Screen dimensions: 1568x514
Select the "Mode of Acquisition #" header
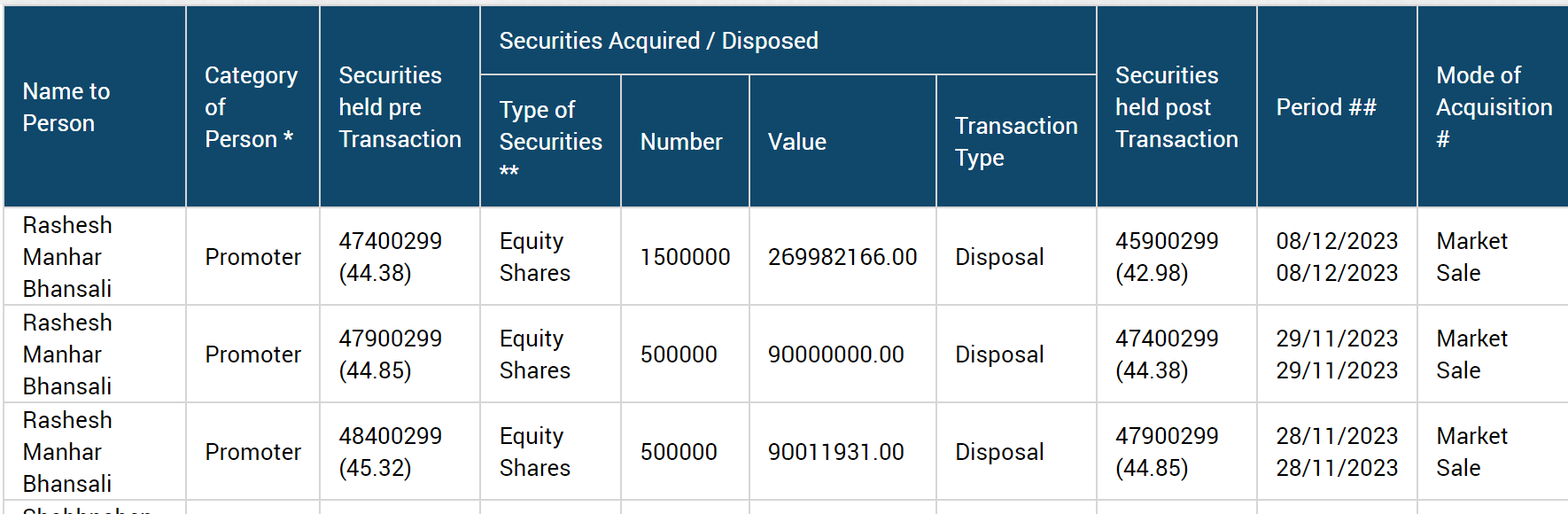point(1494,107)
